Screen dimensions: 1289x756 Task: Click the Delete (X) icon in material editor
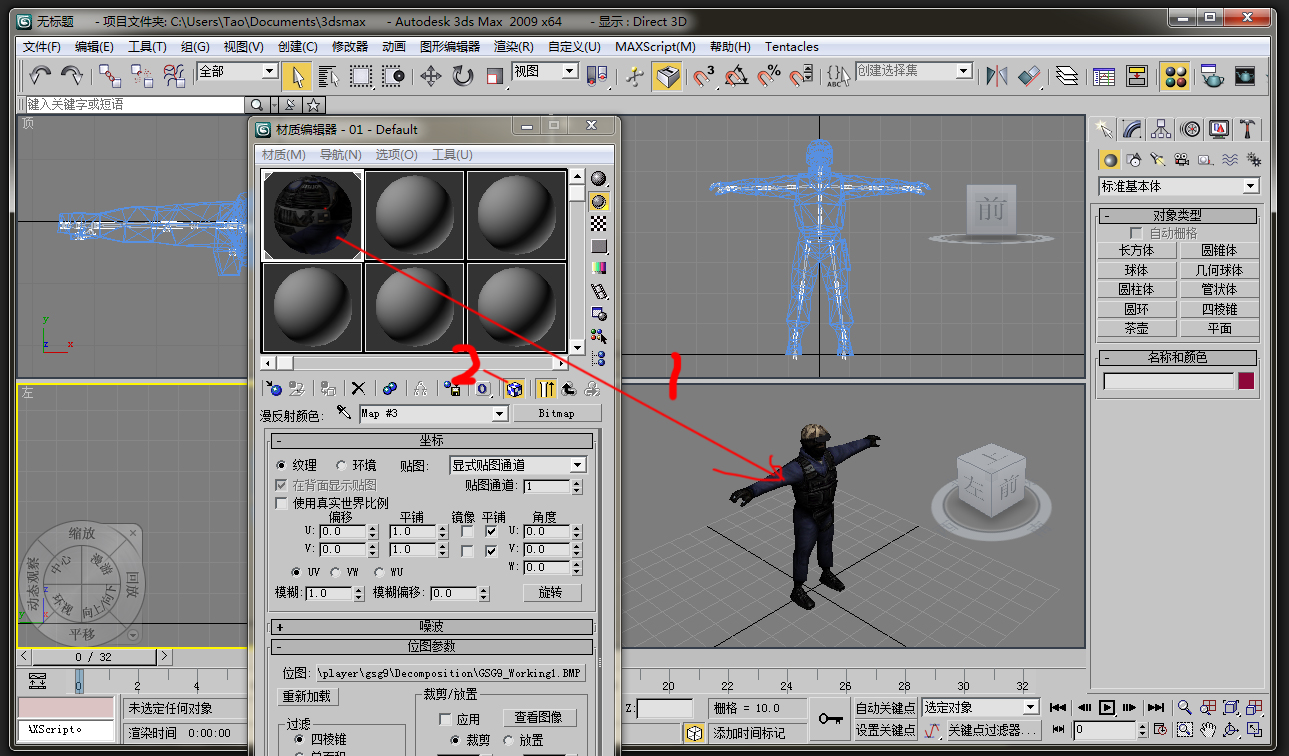[x=358, y=389]
